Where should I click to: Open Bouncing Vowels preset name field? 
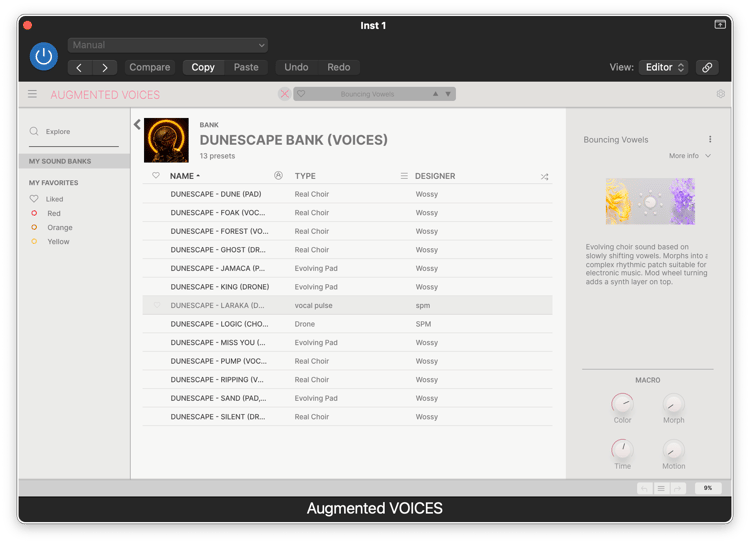coord(367,94)
